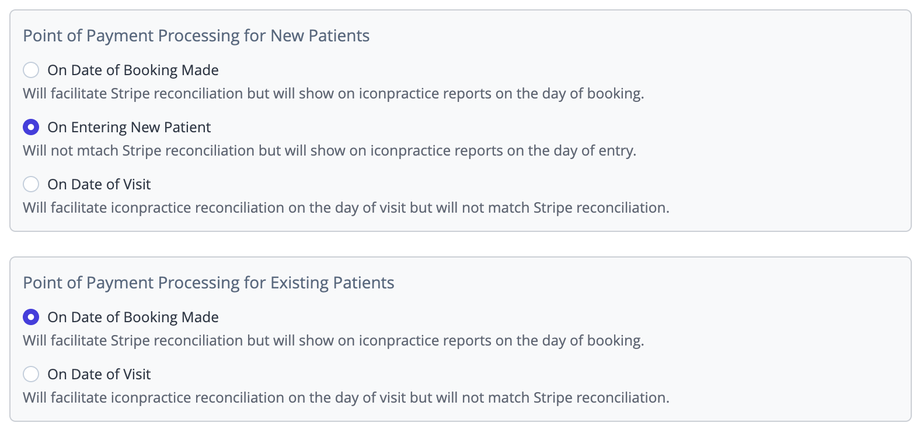Choose 'On Date of Visit' radio for New Patients
The image size is (920, 430).
click(x=31, y=184)
